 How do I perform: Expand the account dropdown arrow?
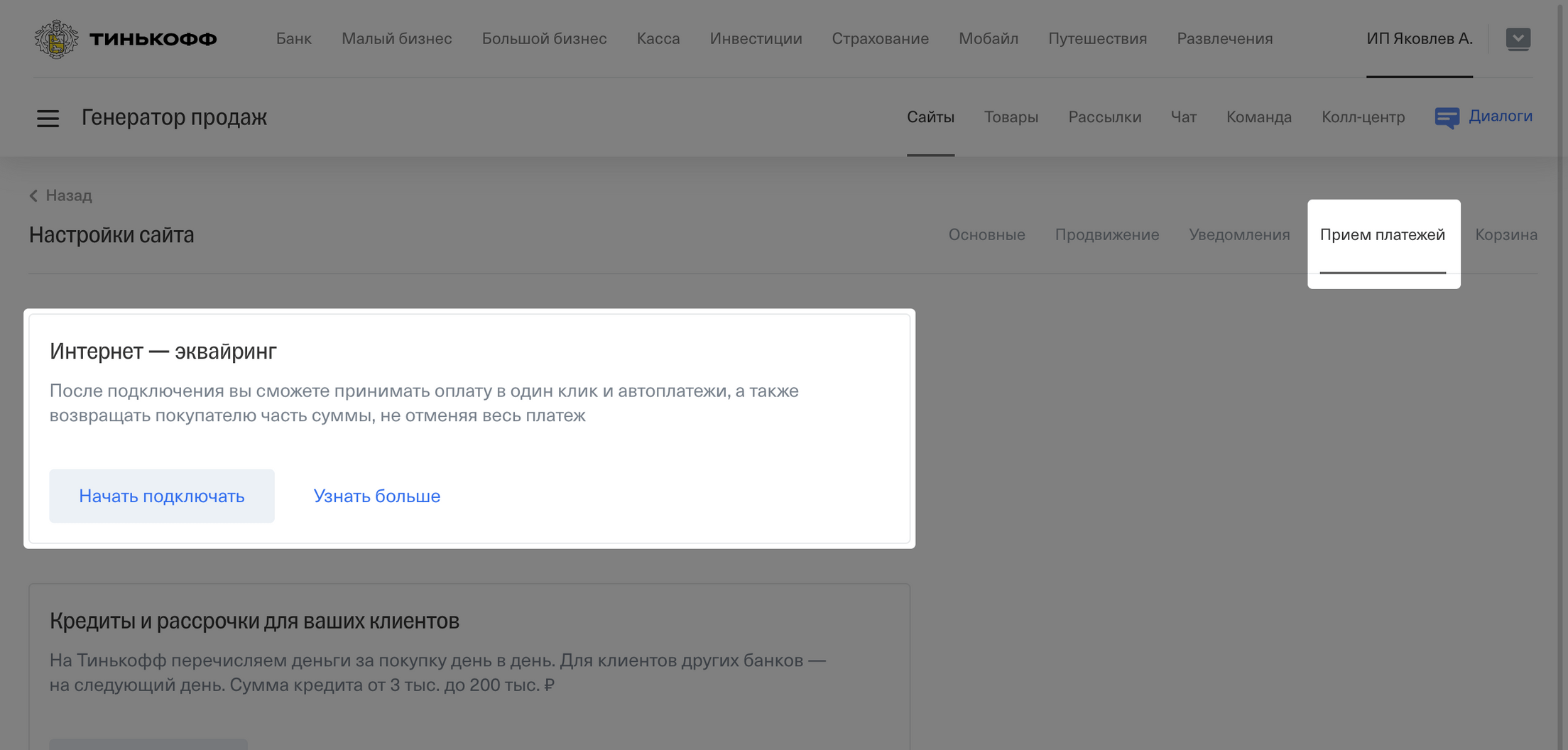(1518, 38)
